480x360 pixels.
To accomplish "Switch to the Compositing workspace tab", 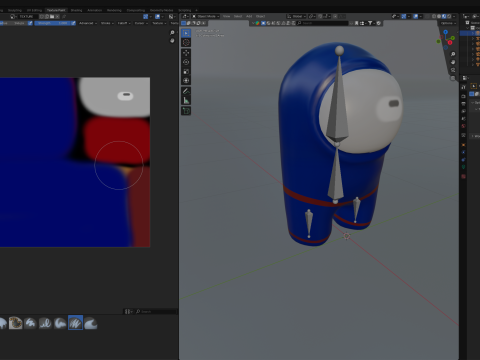I will pos(136,10).
